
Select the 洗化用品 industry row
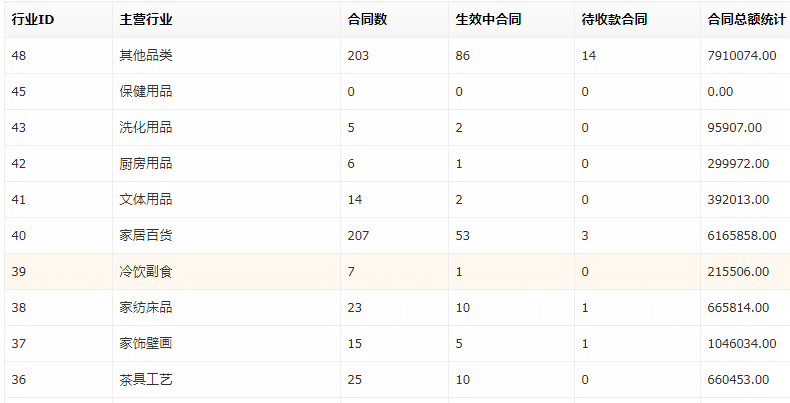coord(397,127)
